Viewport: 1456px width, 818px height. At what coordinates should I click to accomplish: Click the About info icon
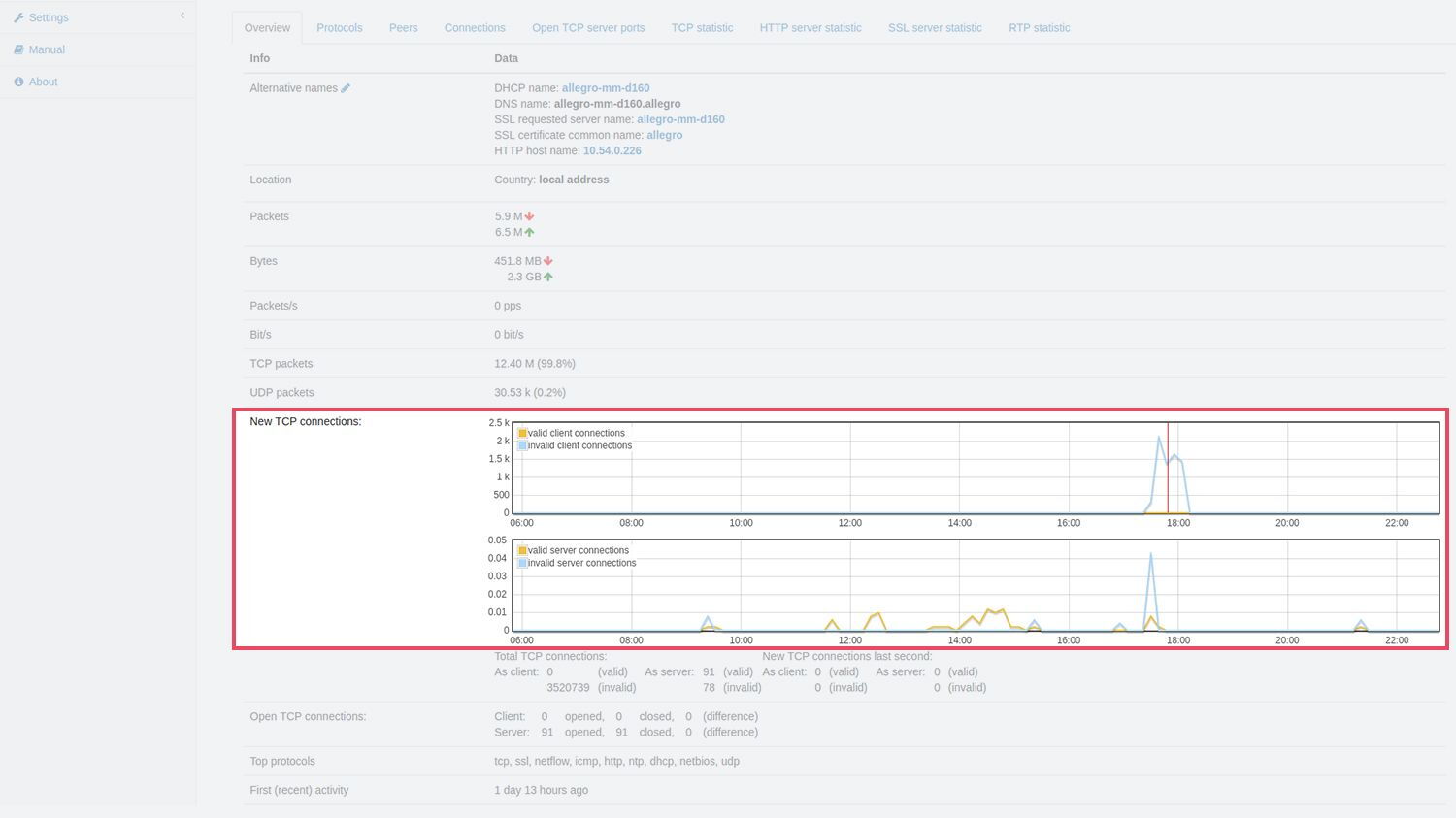[18, 82]
